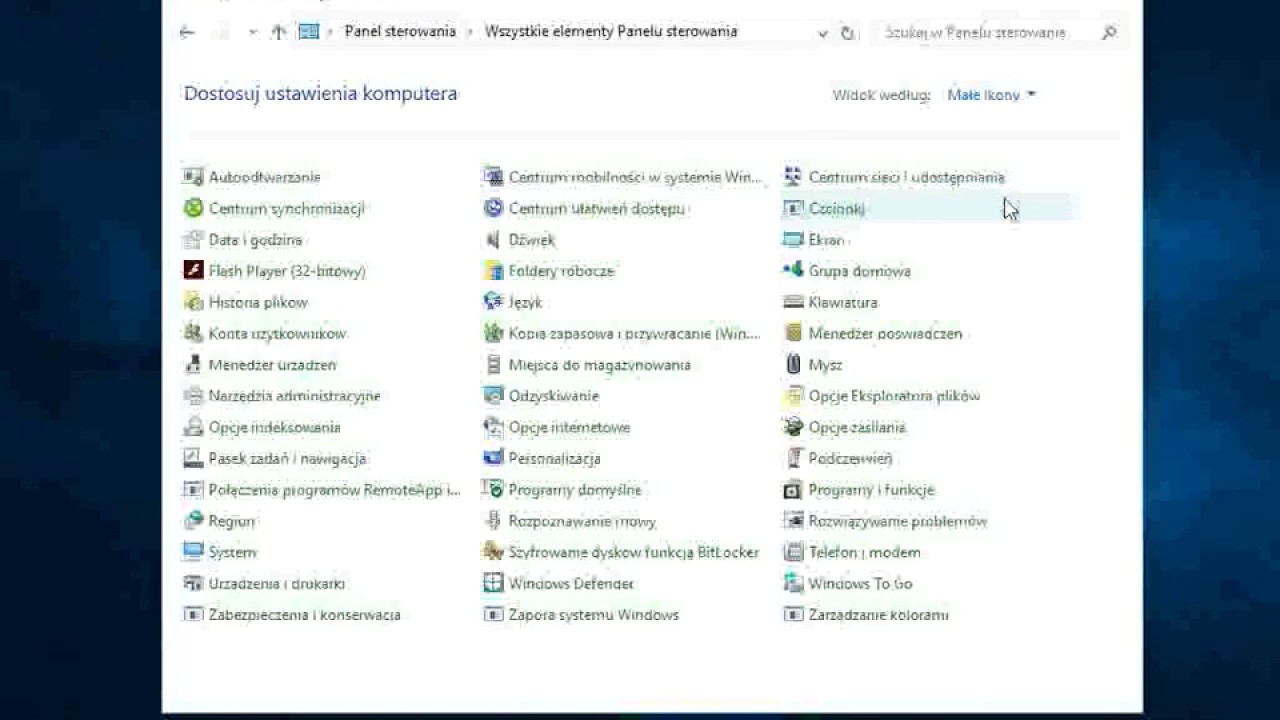
Task: Open Połączenia programów RemoteApp link
Action: (x=335, y=490)
